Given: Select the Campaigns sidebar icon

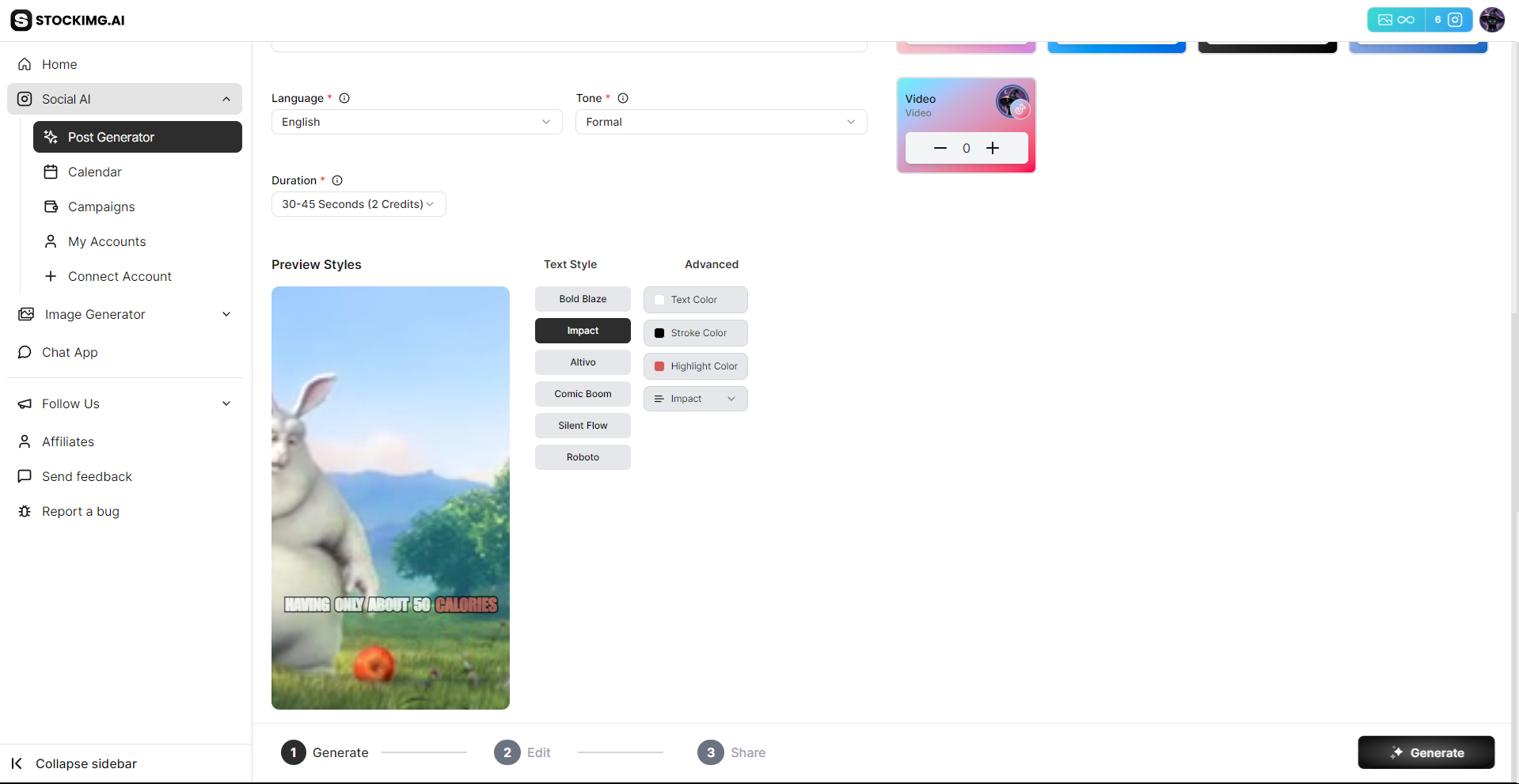Looking at the screenshot, I should (51, 206).
